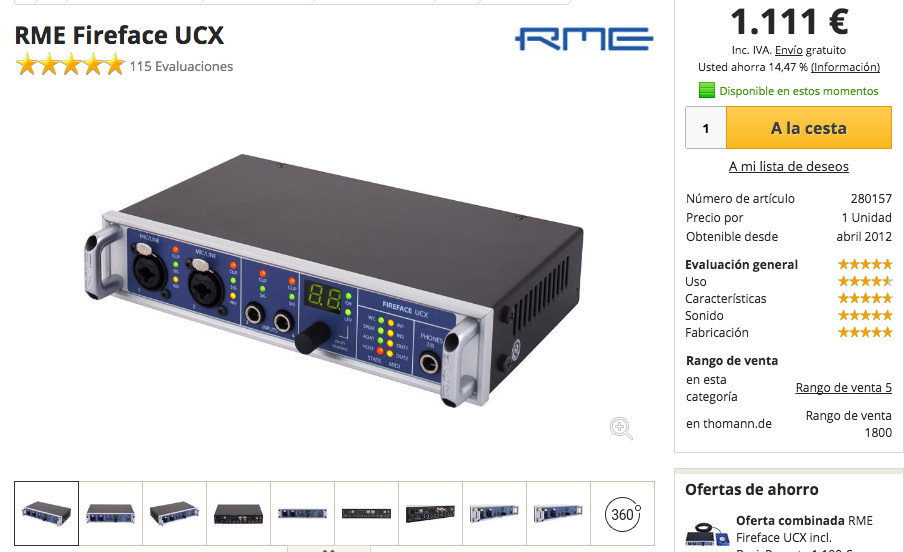
Task: Select the second thumbnail showing front view
Action: pyautogui.click(x=111, y=513)
